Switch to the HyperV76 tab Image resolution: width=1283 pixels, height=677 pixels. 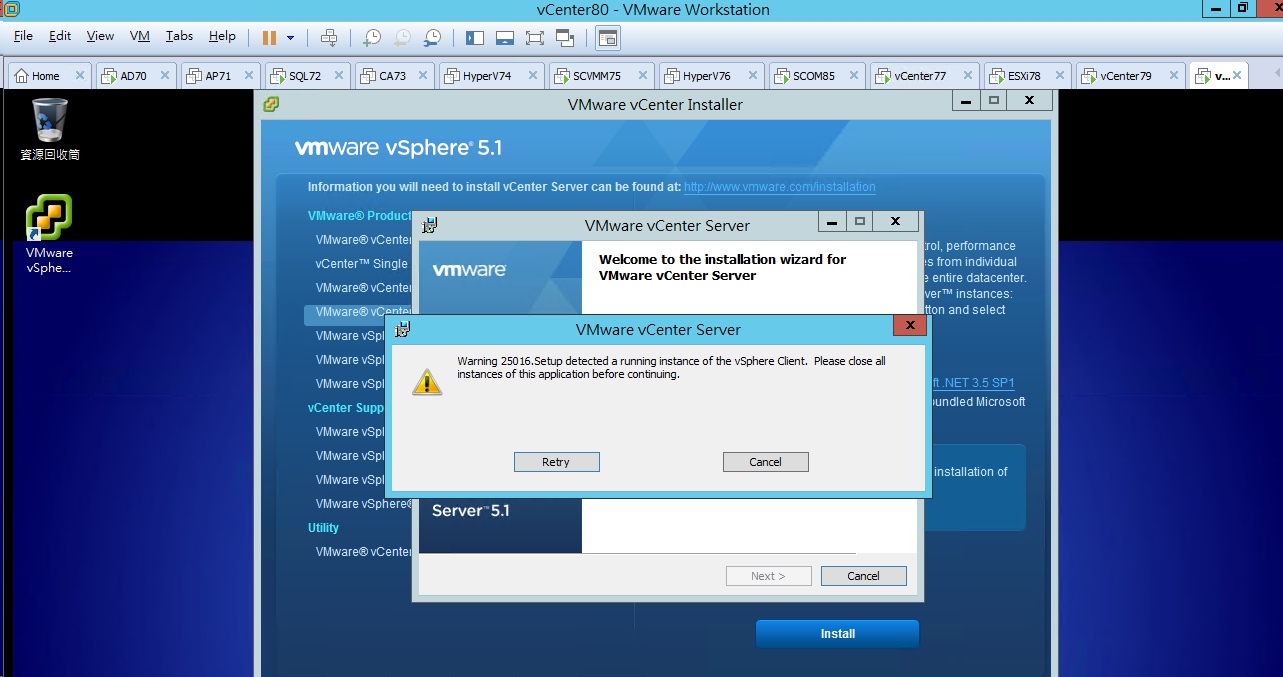pos(707,76)
